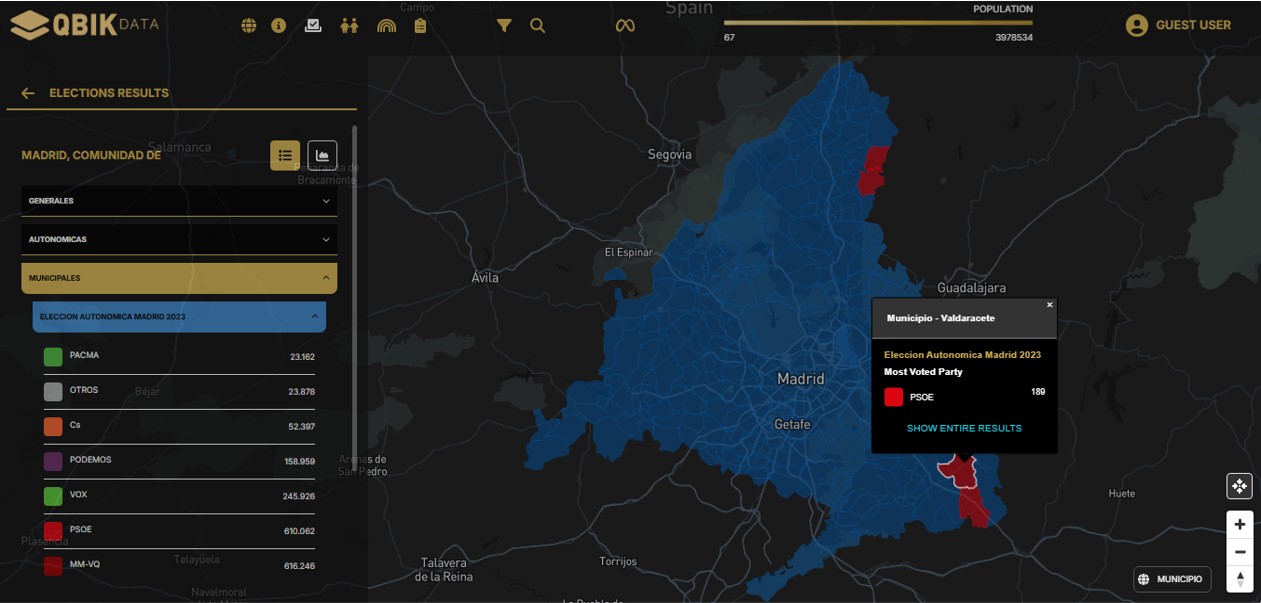Image resolution: width=1261 pixels, height=603 pixels.
Task: Collapse the Municipales section
Action: pyautogui.click(x=179, y=278)
